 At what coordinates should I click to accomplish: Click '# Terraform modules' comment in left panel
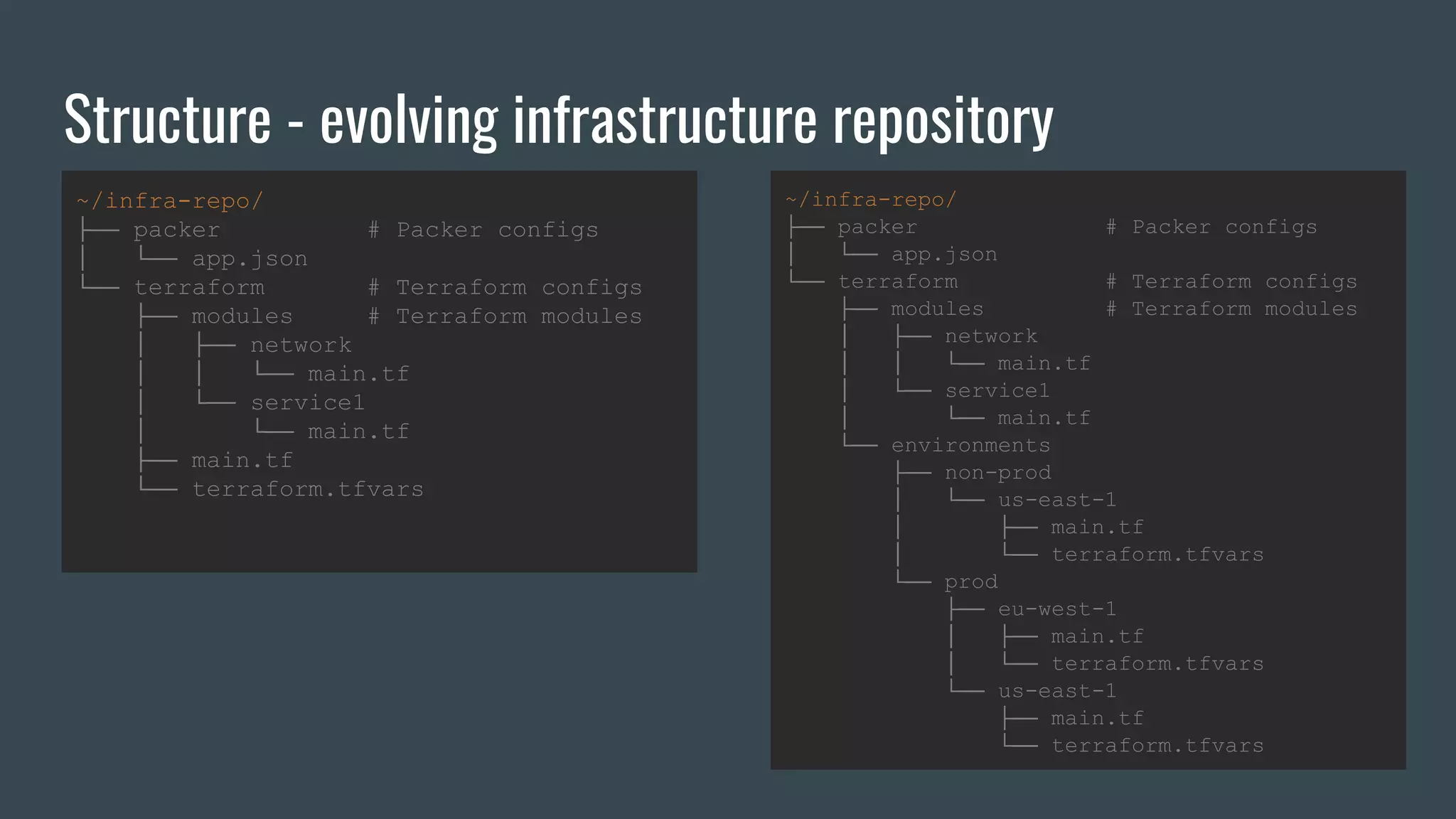[505, 316]
